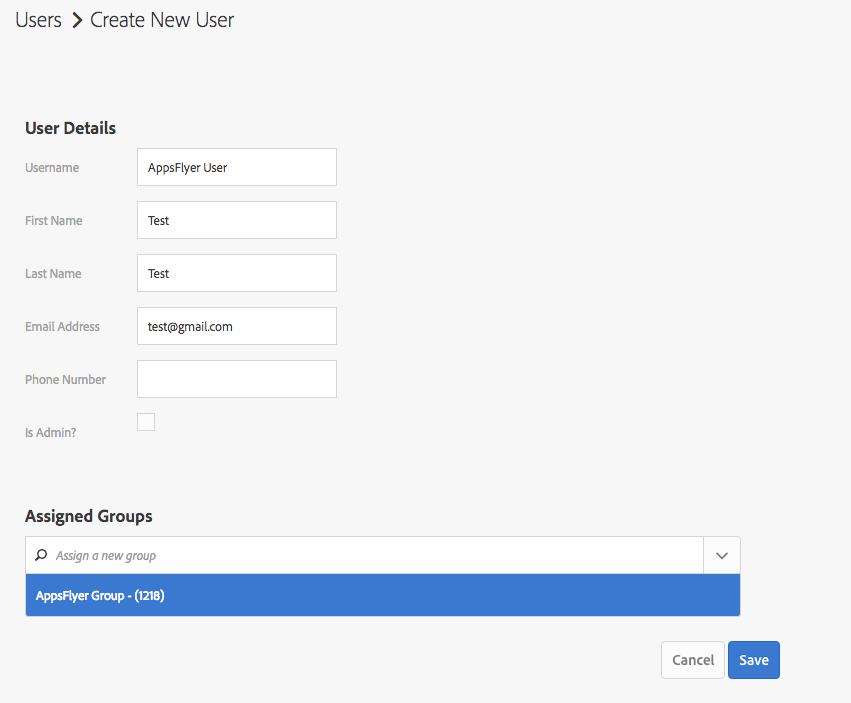The width and height of the screenshot is (851, 703).
Task: Click into the First Name text field
Action: click(236, 220)
